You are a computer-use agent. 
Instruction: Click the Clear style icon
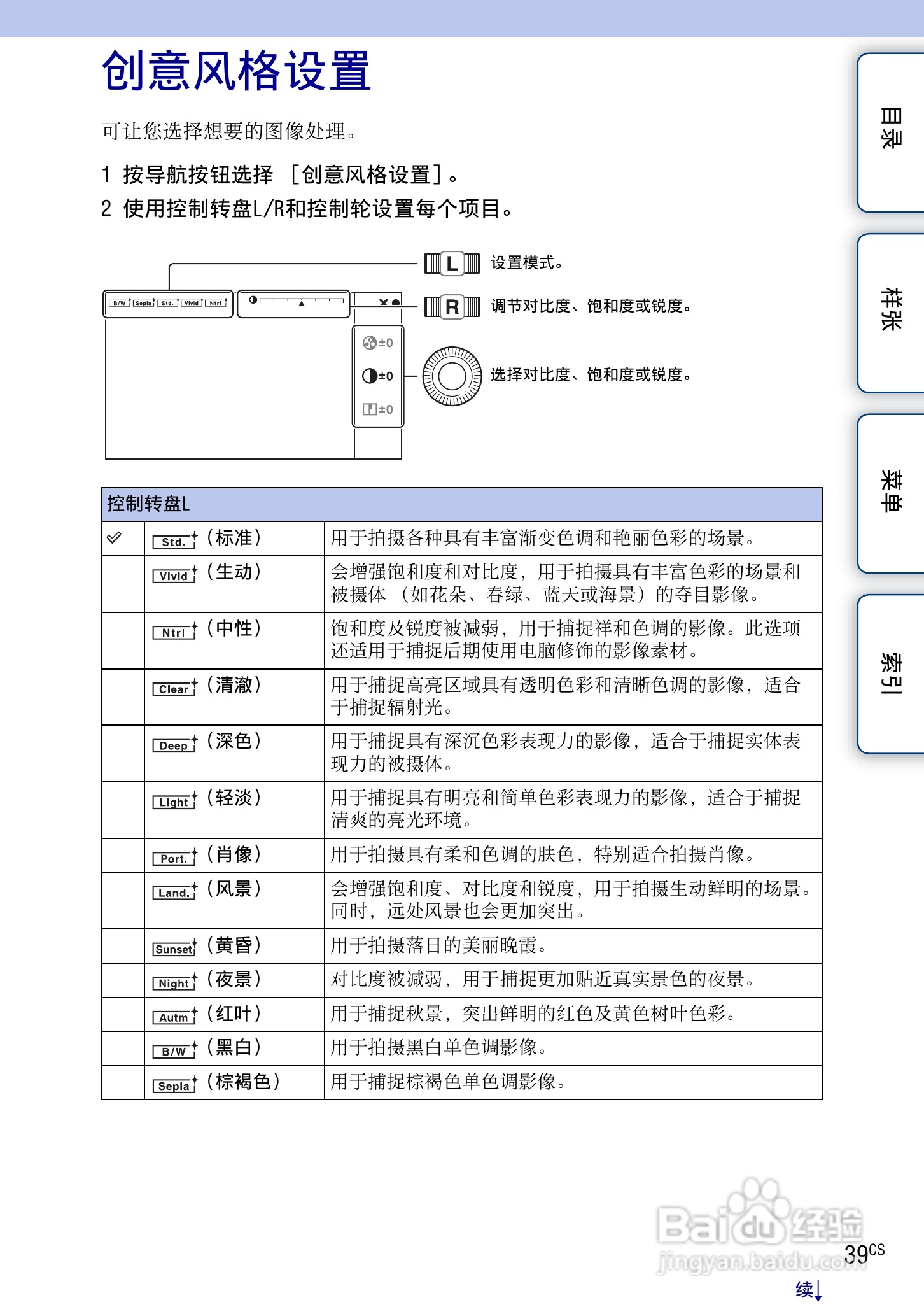click(x=175, y=688)
